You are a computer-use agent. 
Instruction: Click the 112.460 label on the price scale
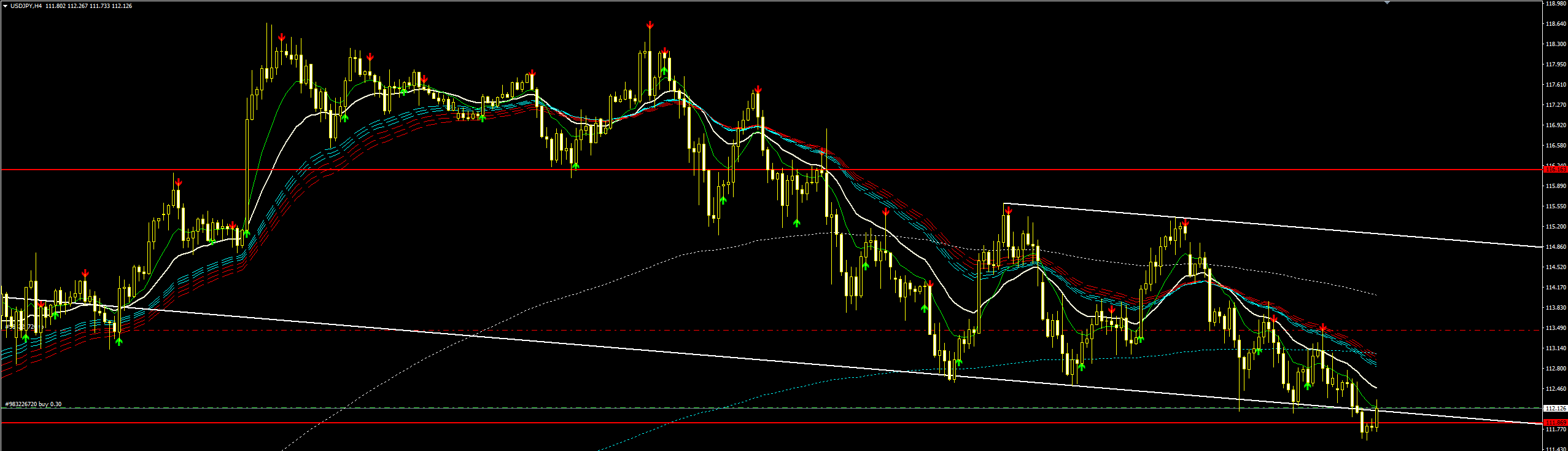point(1556,389)
